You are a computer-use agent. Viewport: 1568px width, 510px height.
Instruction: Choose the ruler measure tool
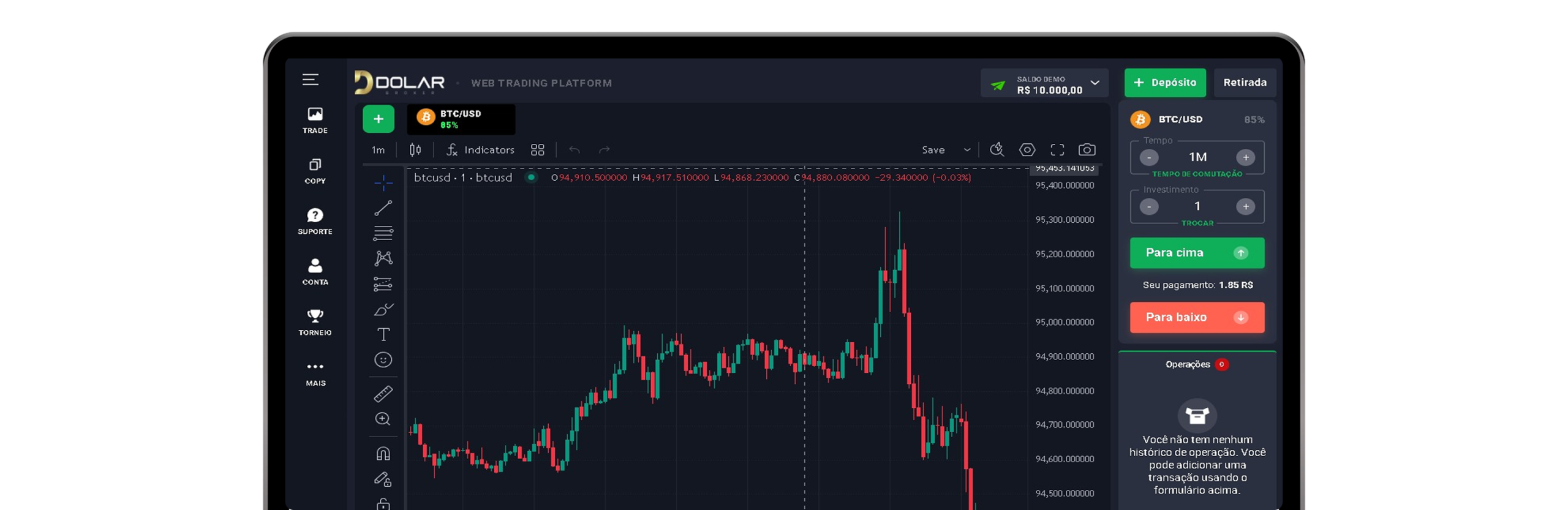(383, 394)
